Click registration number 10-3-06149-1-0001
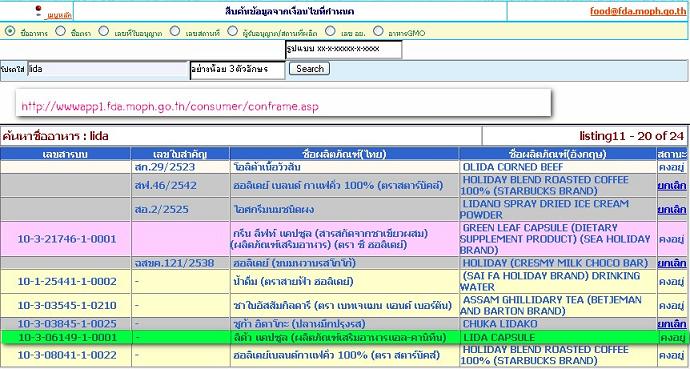 (67, 338)
